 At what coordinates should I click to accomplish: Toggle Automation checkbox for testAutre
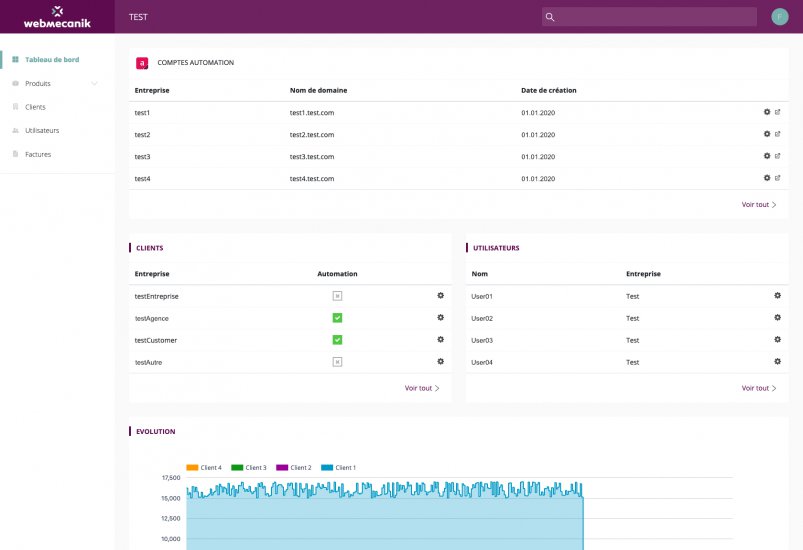pyautogui.click(x=337, y=362)
